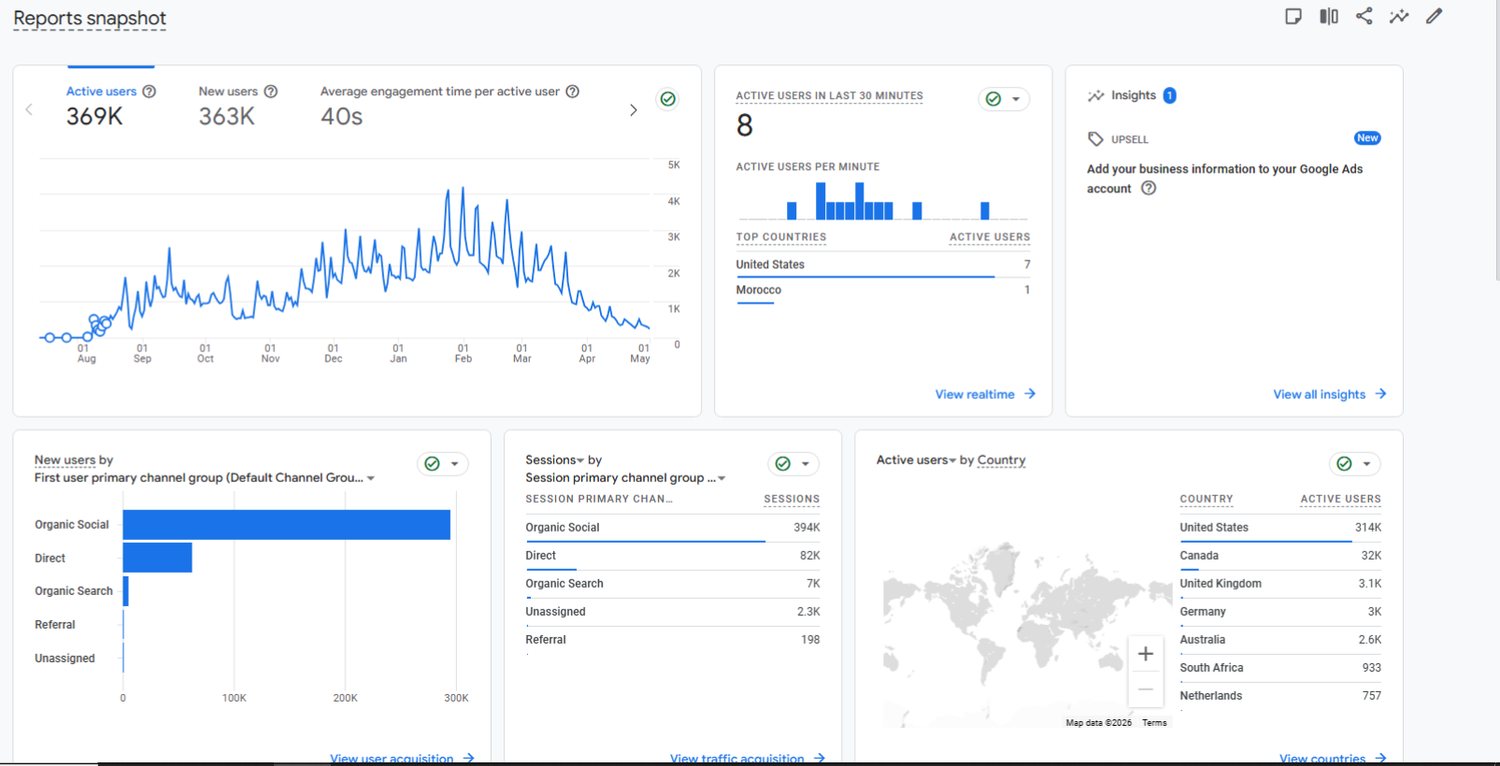1500x766 pixels.
Task: Zoom out on the country map
Action: [1146, 690]
